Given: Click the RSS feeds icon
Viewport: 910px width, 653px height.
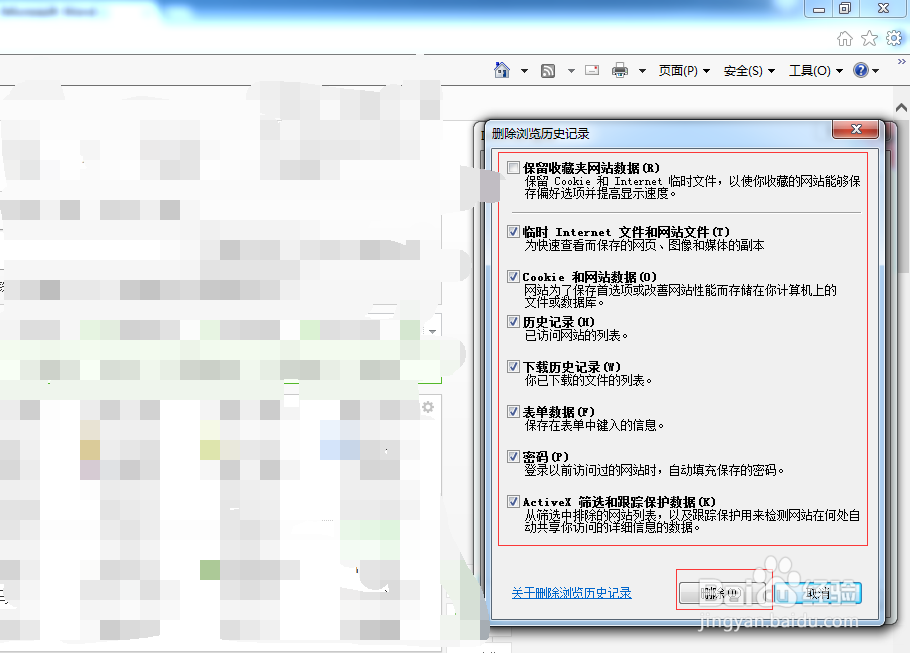Looking at the screenshot, I should coord(548,71).
